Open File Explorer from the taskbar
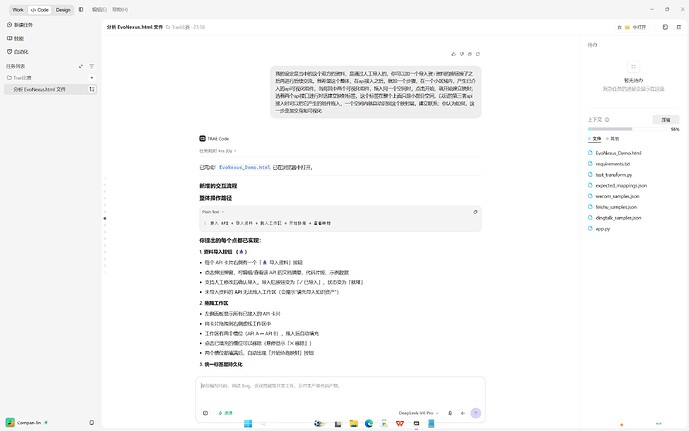This screenshot has height=431, width=689. pos(353,424)
